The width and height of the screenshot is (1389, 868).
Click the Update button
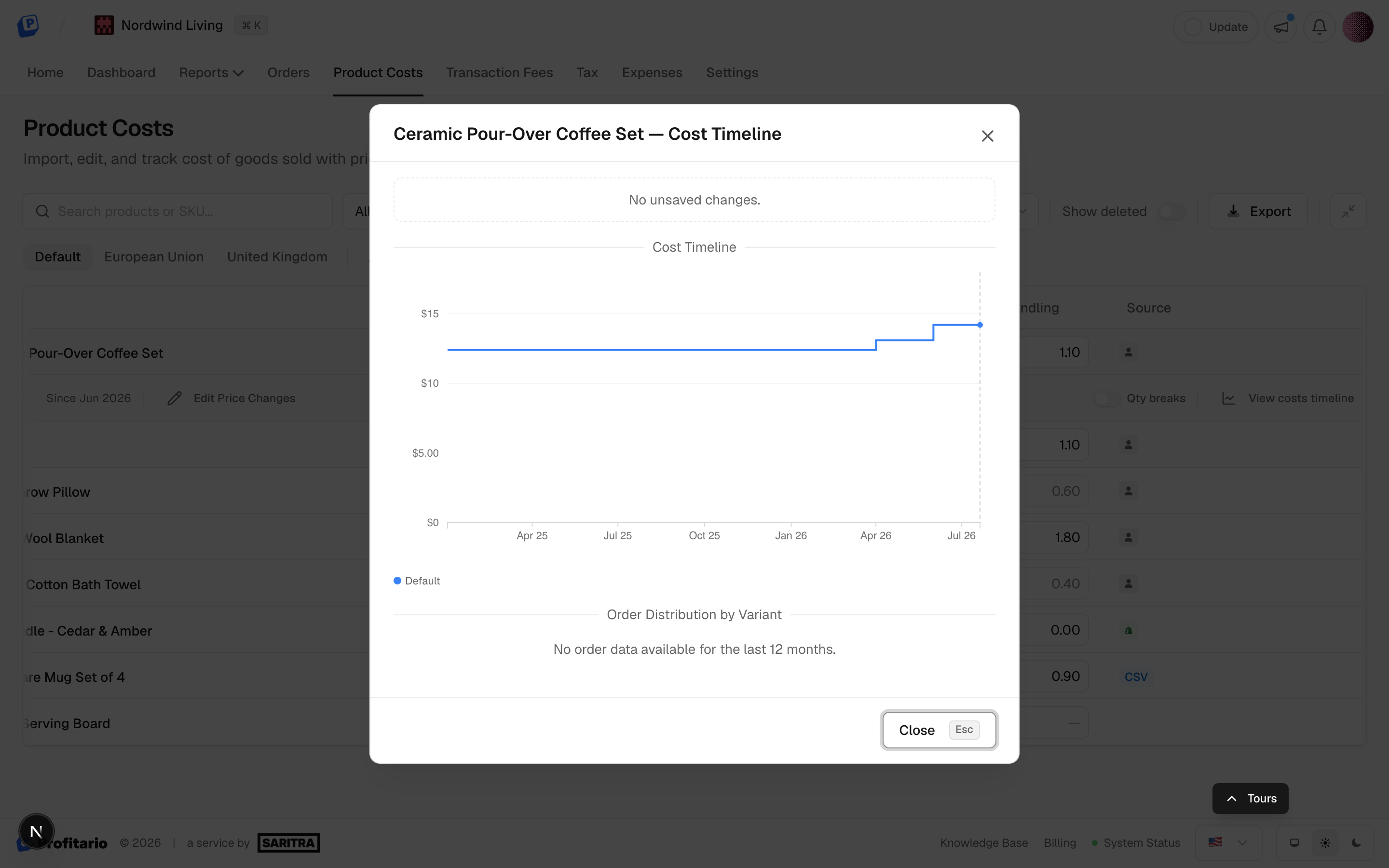click(x=1216, y=27)
